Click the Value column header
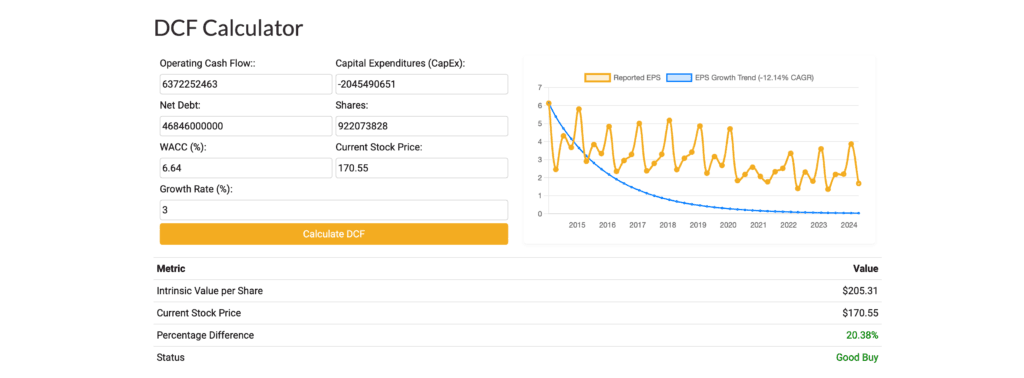The height and width of the screenshot is (378, 1024). pos(865,268)
